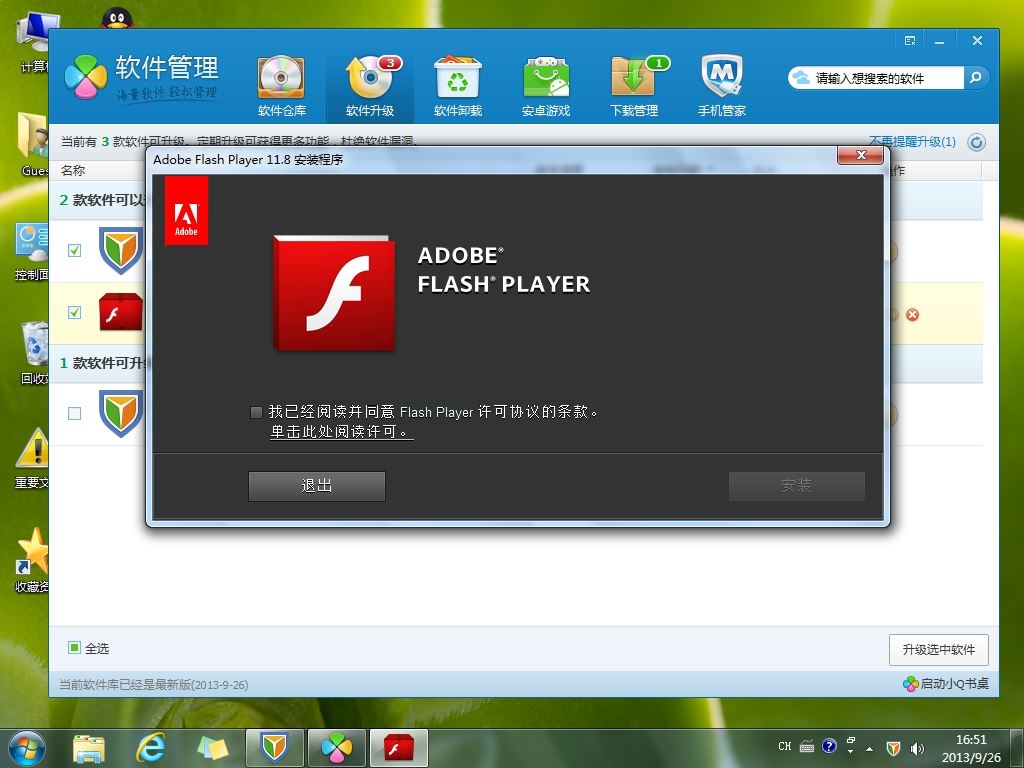Viewport: 1024px width, 768px height.
Task: Open the 安卓游戏 Android games tab
Action: [x=546, y=87]
